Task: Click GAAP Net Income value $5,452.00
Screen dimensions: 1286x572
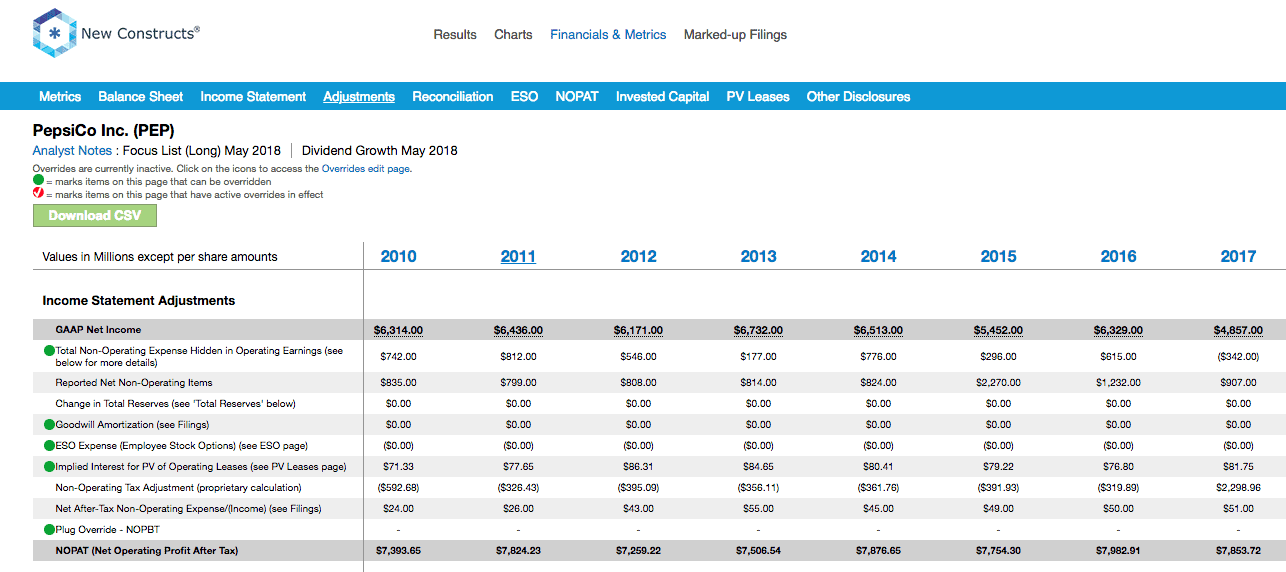Action: point(998,330)
